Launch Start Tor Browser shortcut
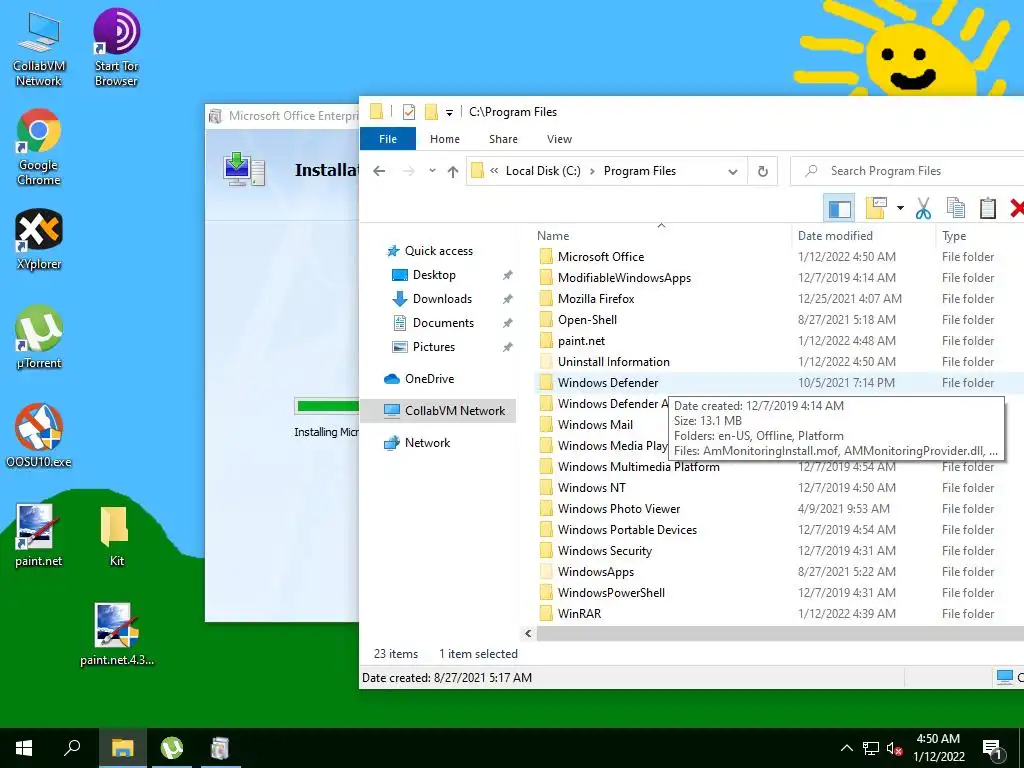The height and width of the screenshot is (768, 1024). click(116, 50)
